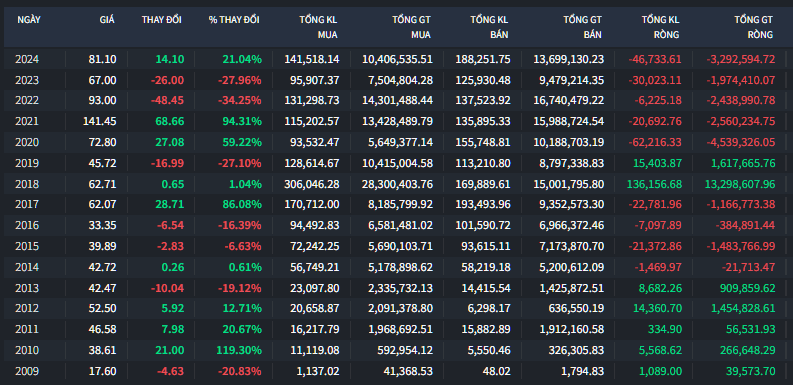Image resolution: width=793 pixels, height=385 pixels.
Task: Select the 2018 year cell
Action: [x=27, y=184]
